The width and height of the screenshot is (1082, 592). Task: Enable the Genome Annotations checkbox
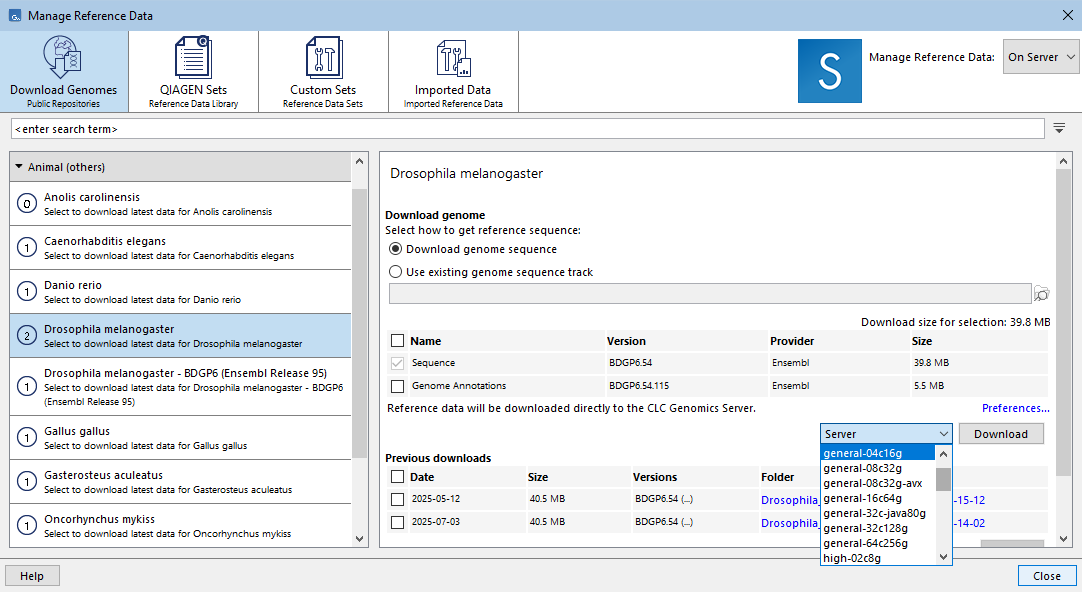coord(396,385)
